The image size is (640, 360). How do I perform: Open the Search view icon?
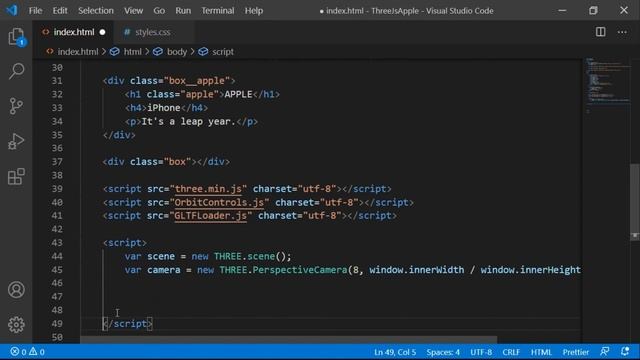(16, 71)
